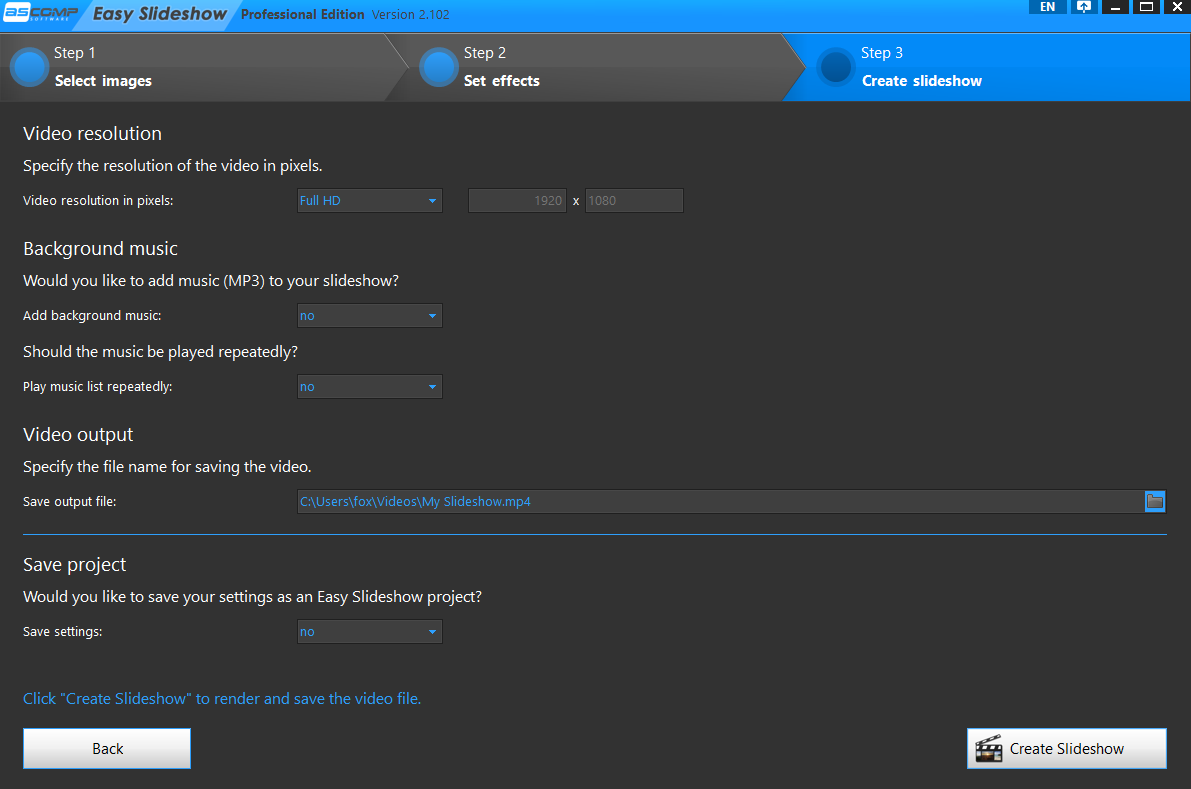Click 'Specify the resolution of the video' text
Screen dimensions: 1191x789
pyautogui.click(x=172, y=166)
